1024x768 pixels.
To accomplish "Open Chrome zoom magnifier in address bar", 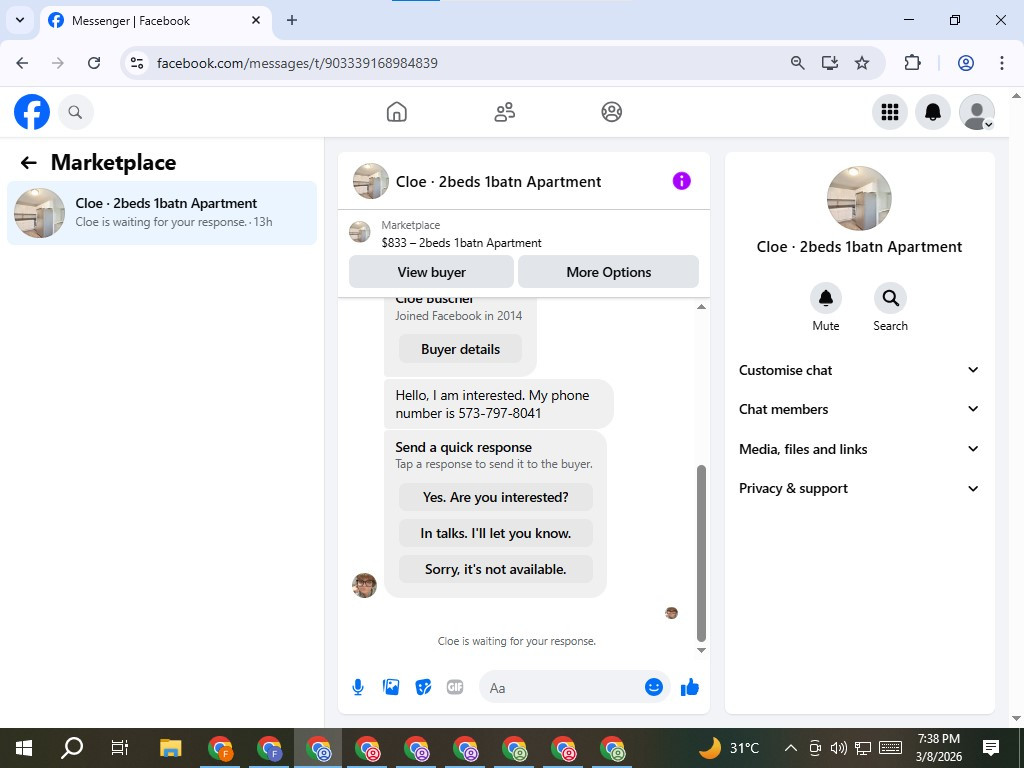I will pyautogui.click(x=797, y=63).
